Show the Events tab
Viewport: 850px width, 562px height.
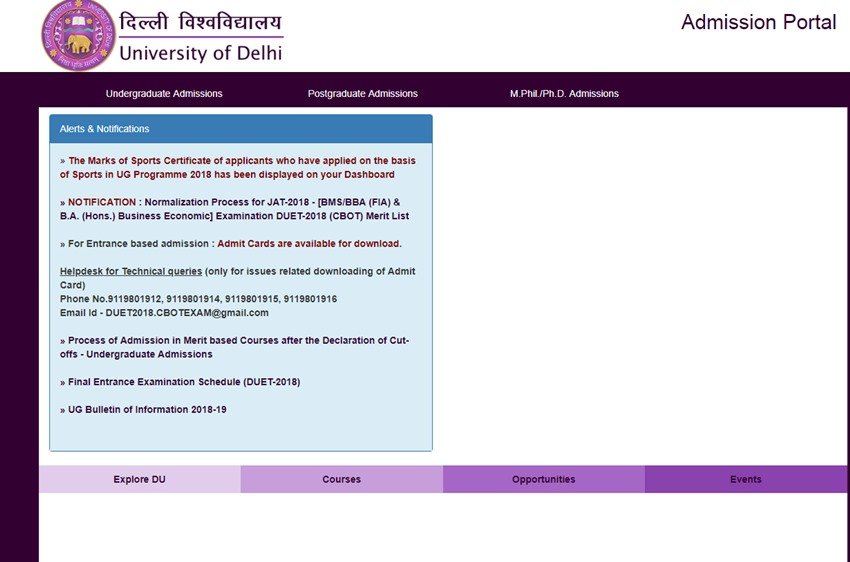click(x=745, y=479)
